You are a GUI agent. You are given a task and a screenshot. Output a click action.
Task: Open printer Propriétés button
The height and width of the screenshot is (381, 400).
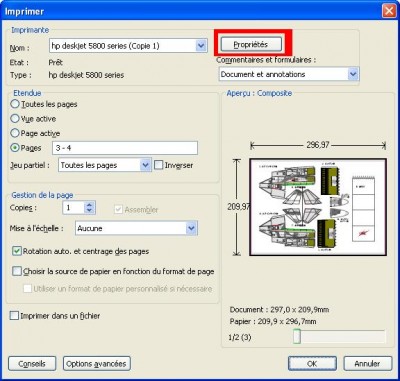(251, 44)
